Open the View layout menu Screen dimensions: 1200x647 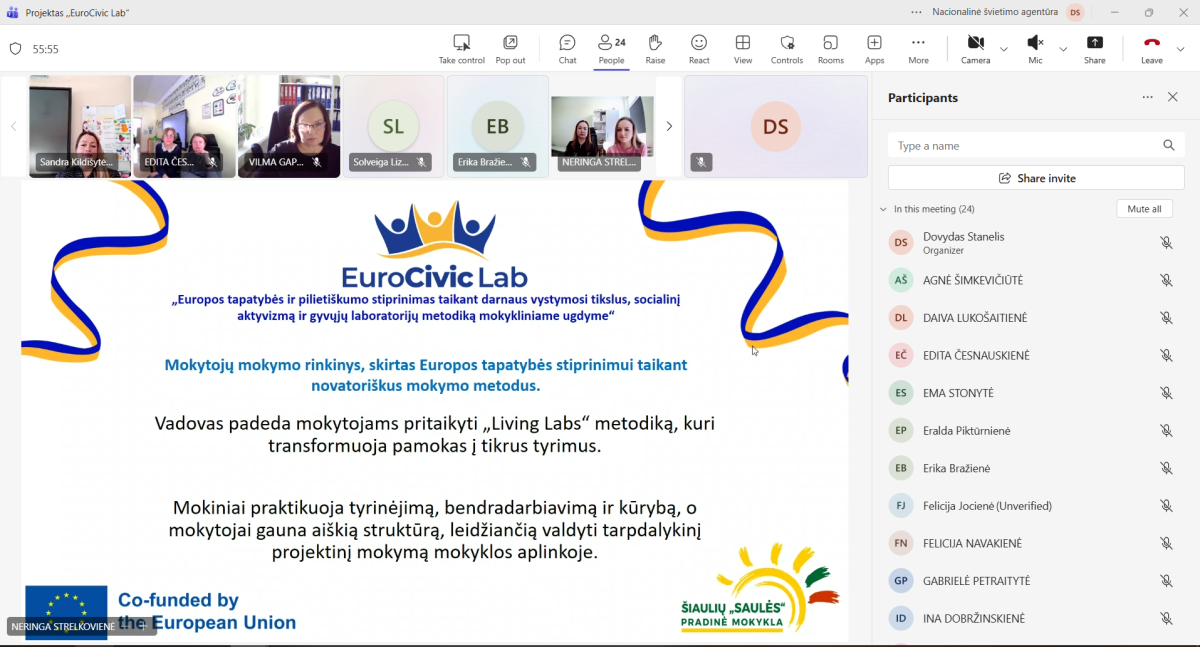743,48
